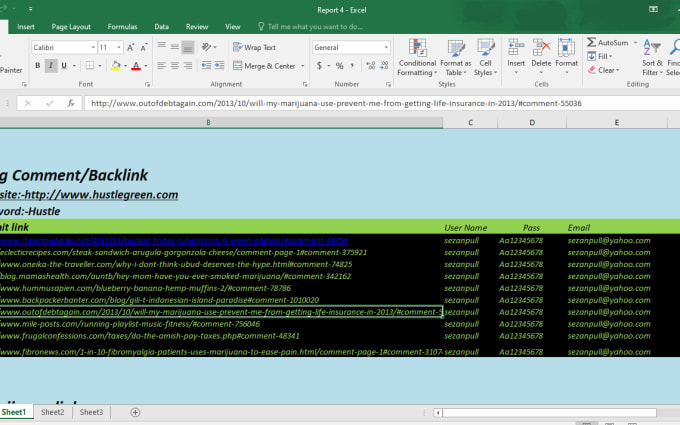Image resolution: width=680 pixels, height=425 pixels.
Task: Open the Insert ribbon tab
Action: coord(26,26)
